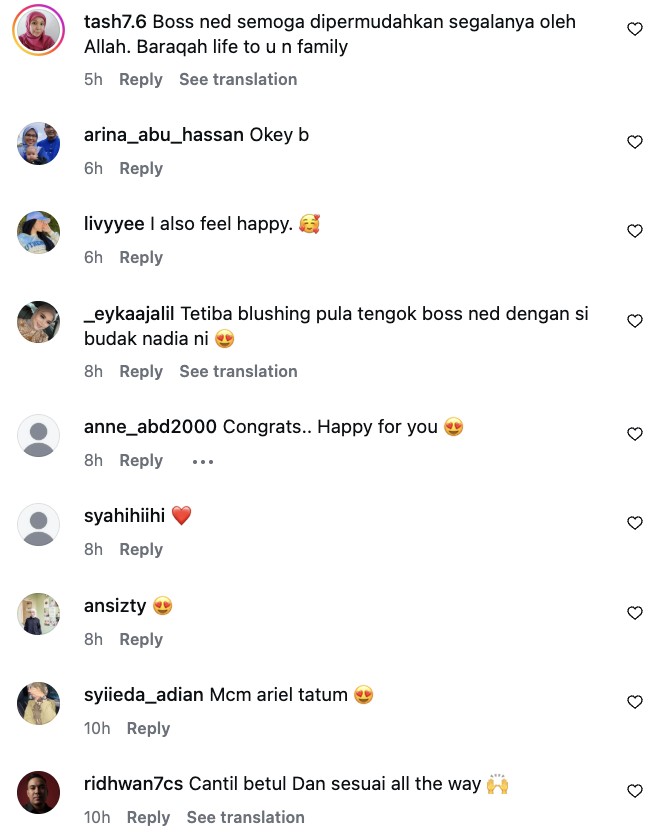Tap the heart beside livyyee's comment

tap(634, 231)
